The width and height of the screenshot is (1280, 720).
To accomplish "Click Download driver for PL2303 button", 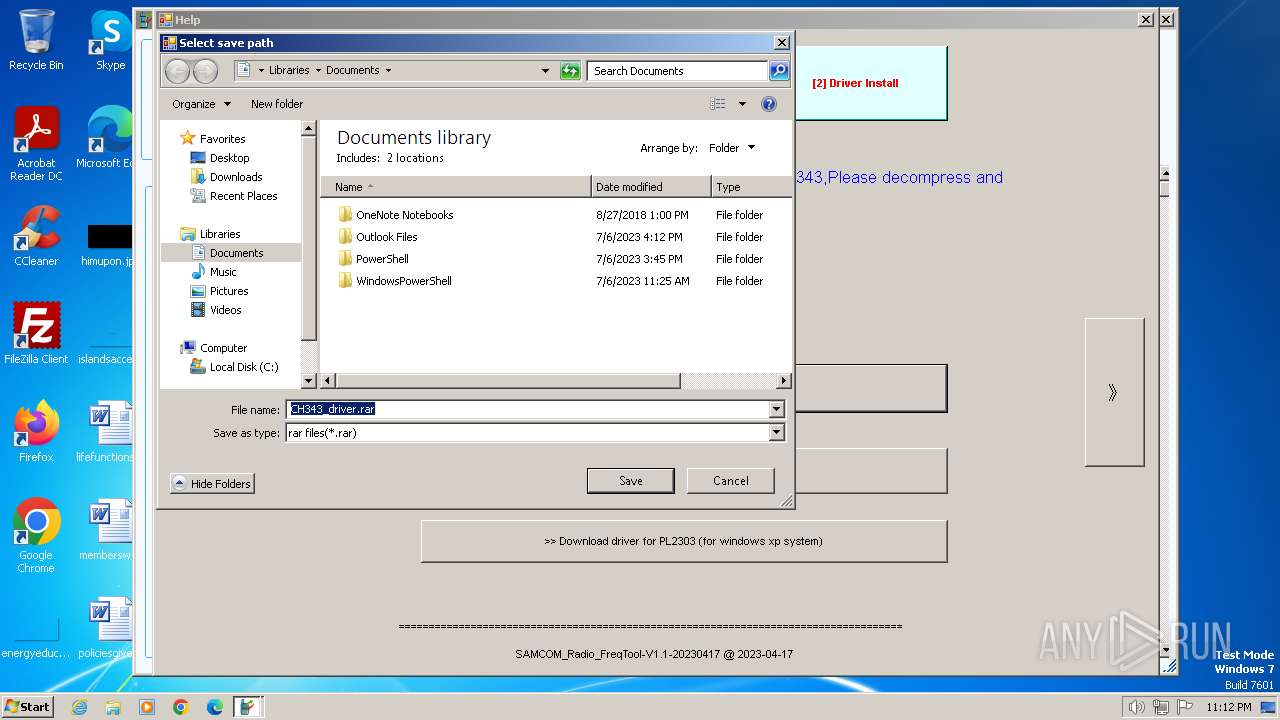I will click(x=684, y=541).
